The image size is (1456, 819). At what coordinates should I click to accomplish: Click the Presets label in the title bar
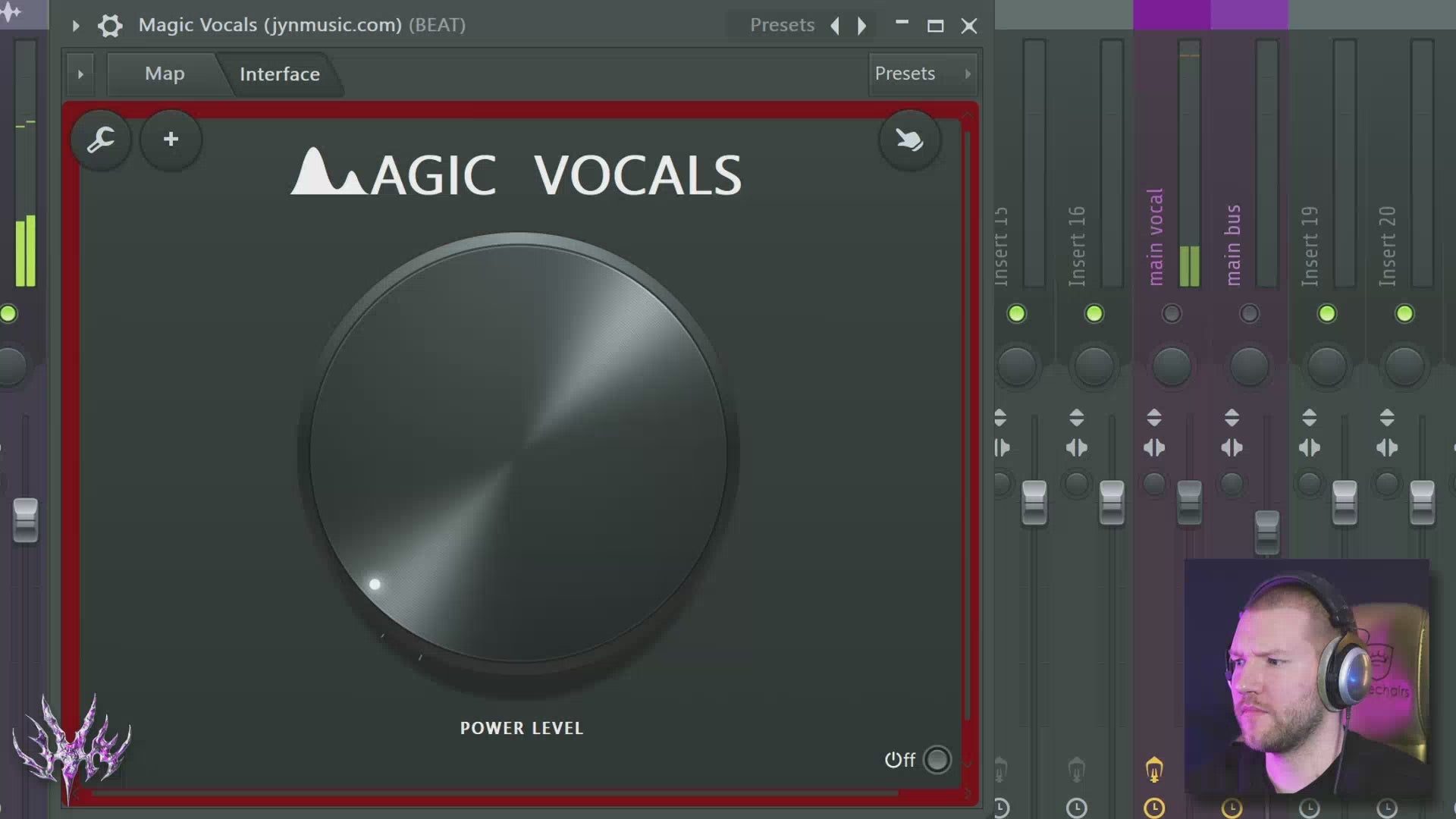pos(782,25)
